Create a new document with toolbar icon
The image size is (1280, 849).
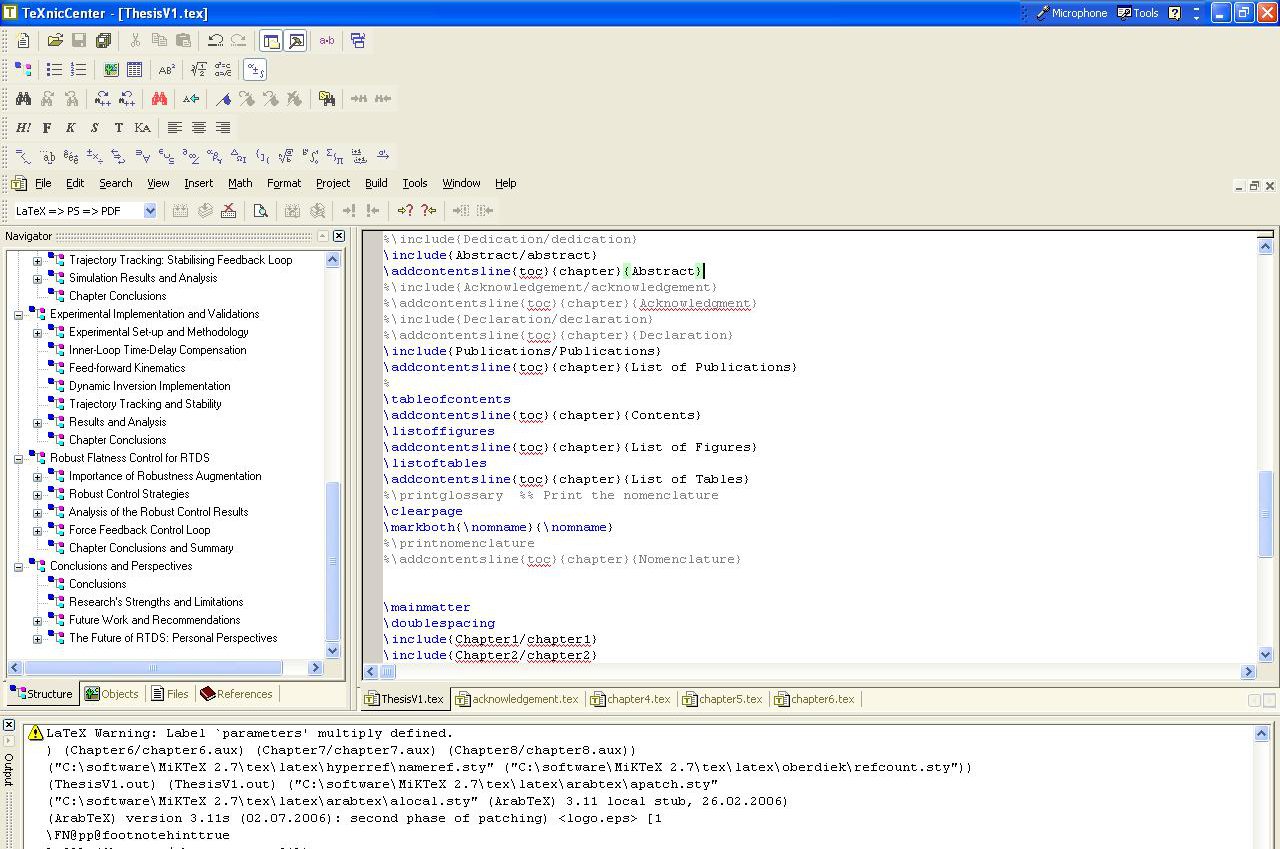[24, 41]
